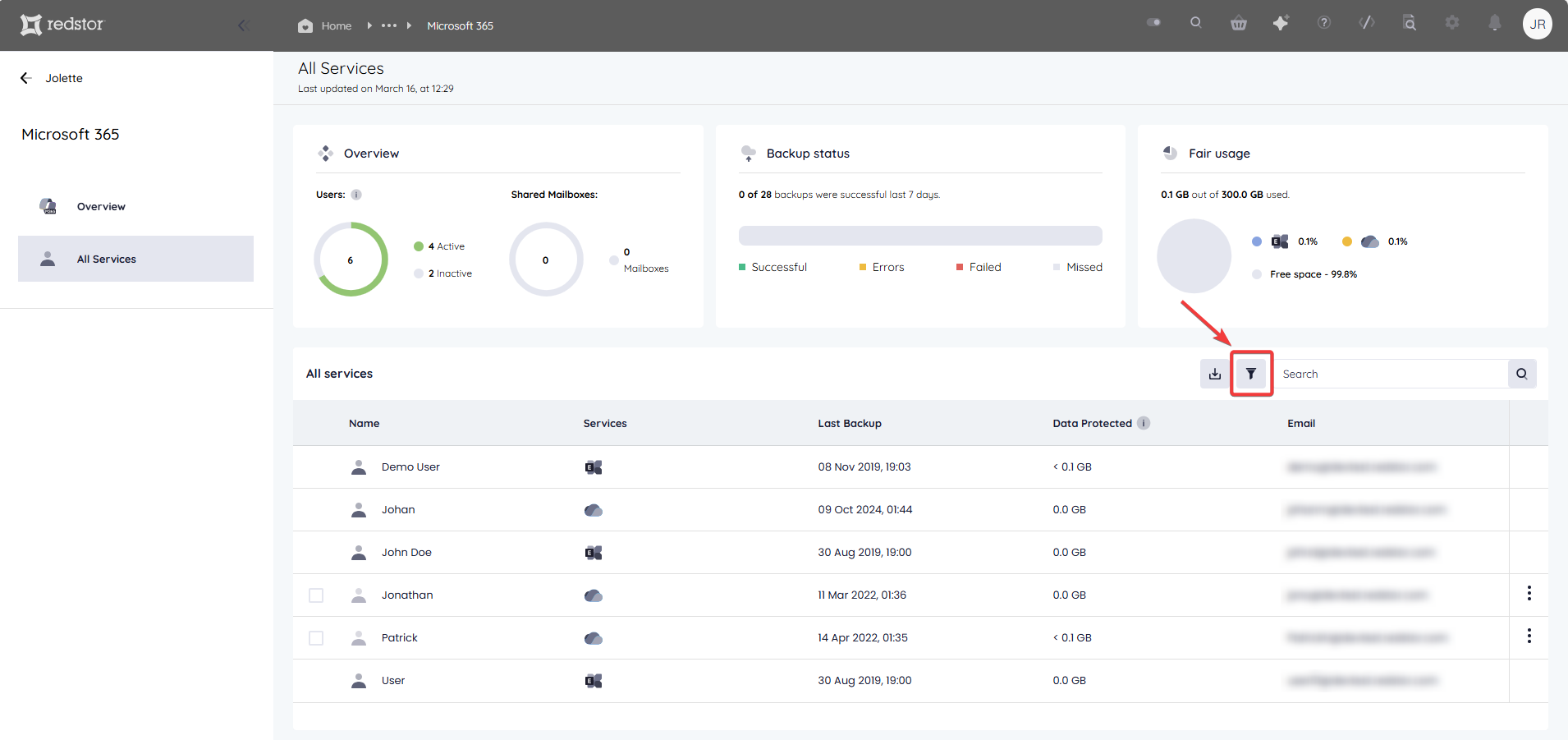Click the OneDrive service icon for Jonathan
Viewport: 1568px width, 740px height.
pyautogui.click(x=594, y=595)
